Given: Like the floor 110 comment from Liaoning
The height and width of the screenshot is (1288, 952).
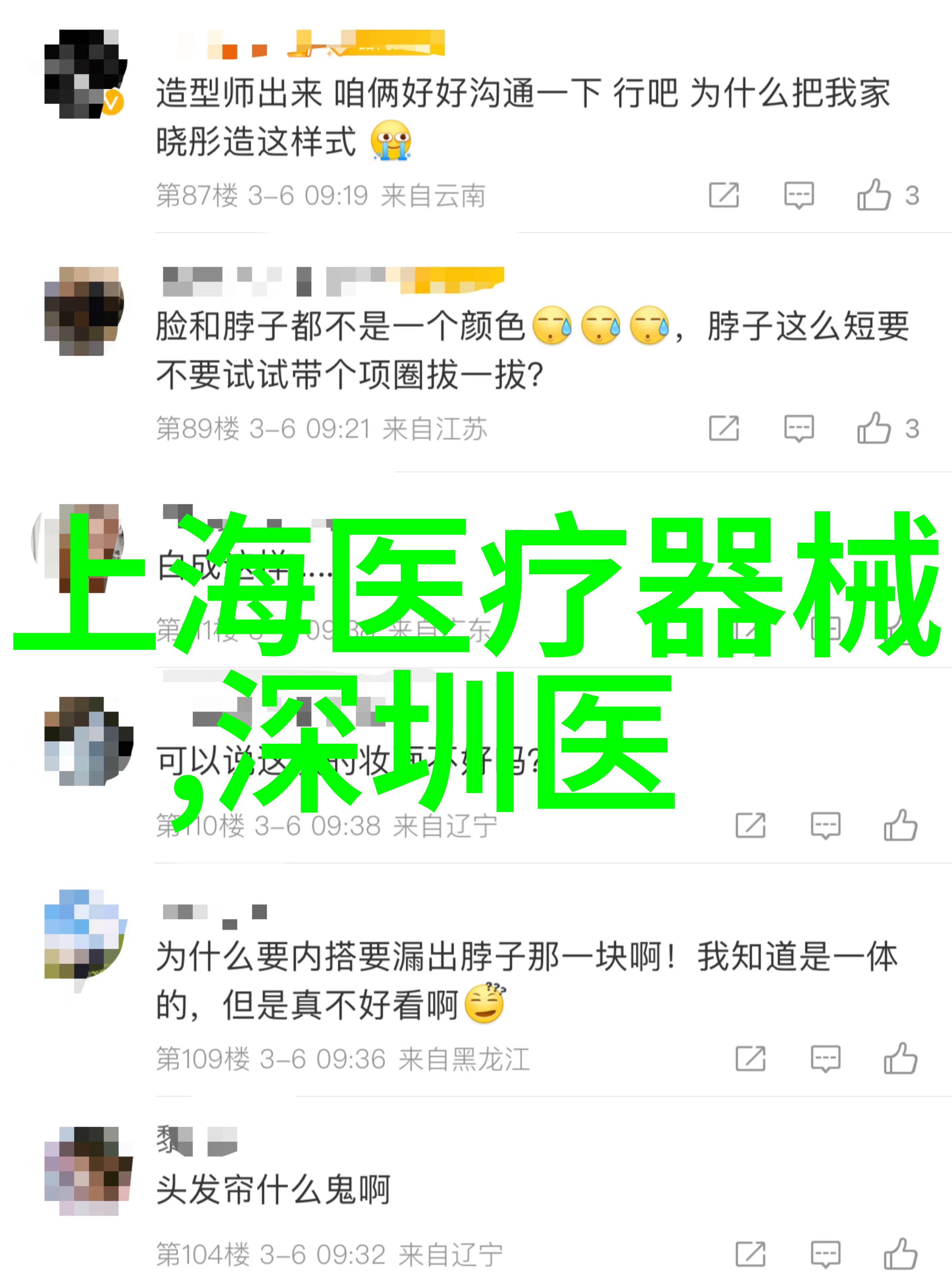Looking at the screenshot, I should tap(901, 825).
